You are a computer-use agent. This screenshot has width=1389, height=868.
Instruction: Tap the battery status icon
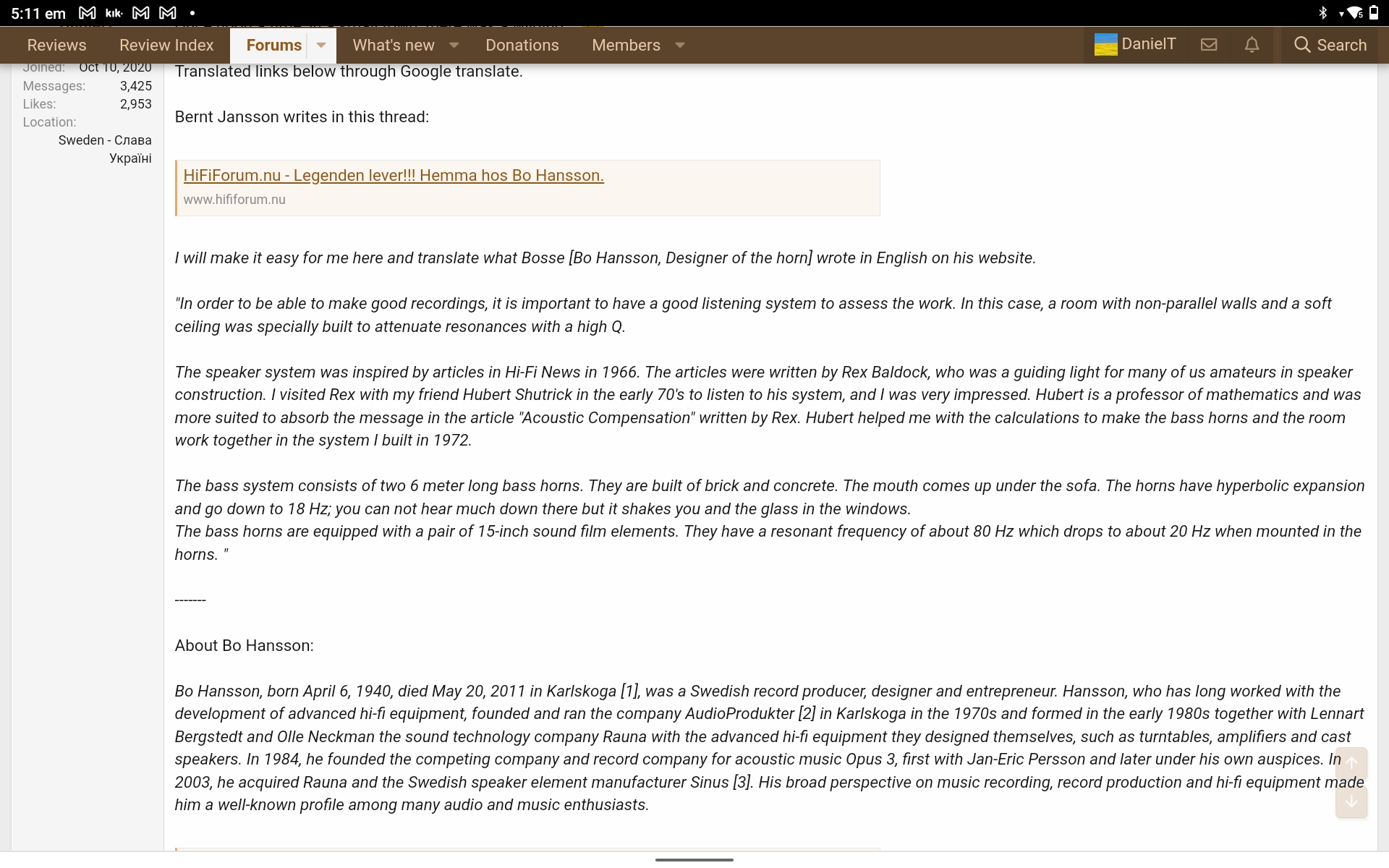pos(1374,13)
